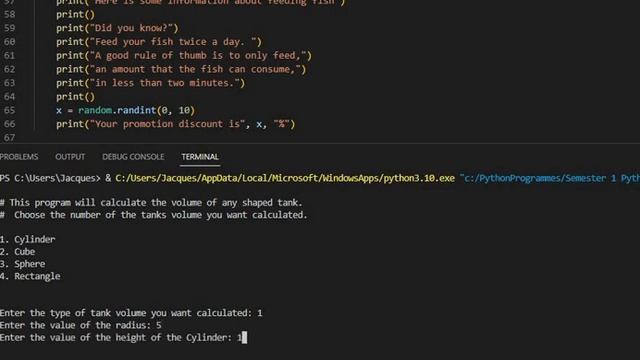Screen dimensions: 640x360
Task: Click the "an amount that the fish" line
Action: (181, 69)
